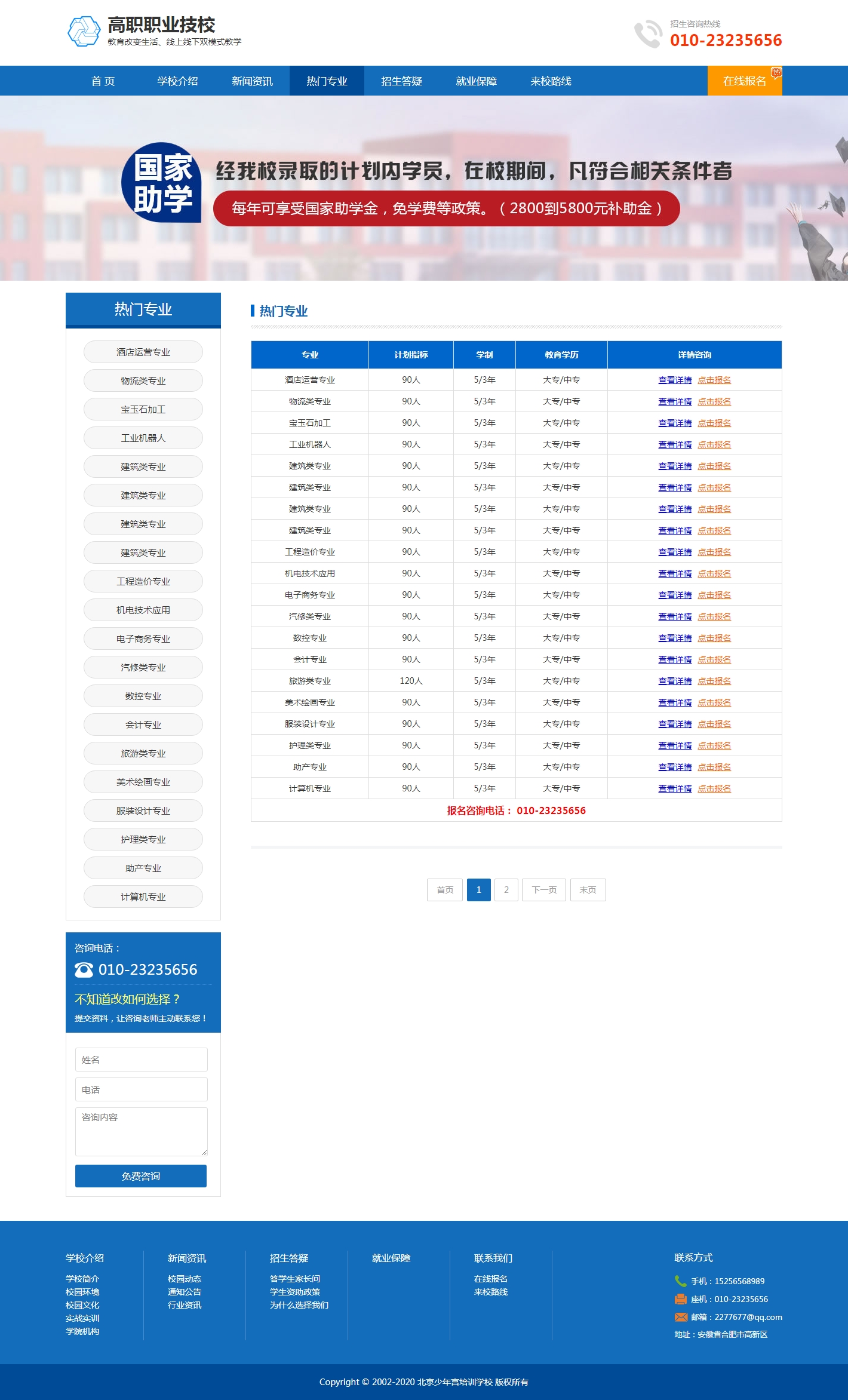Viewport: 848px width, 1400px height.
Task: Select page 1 in pagination
Action: click(x=479, y=890)
